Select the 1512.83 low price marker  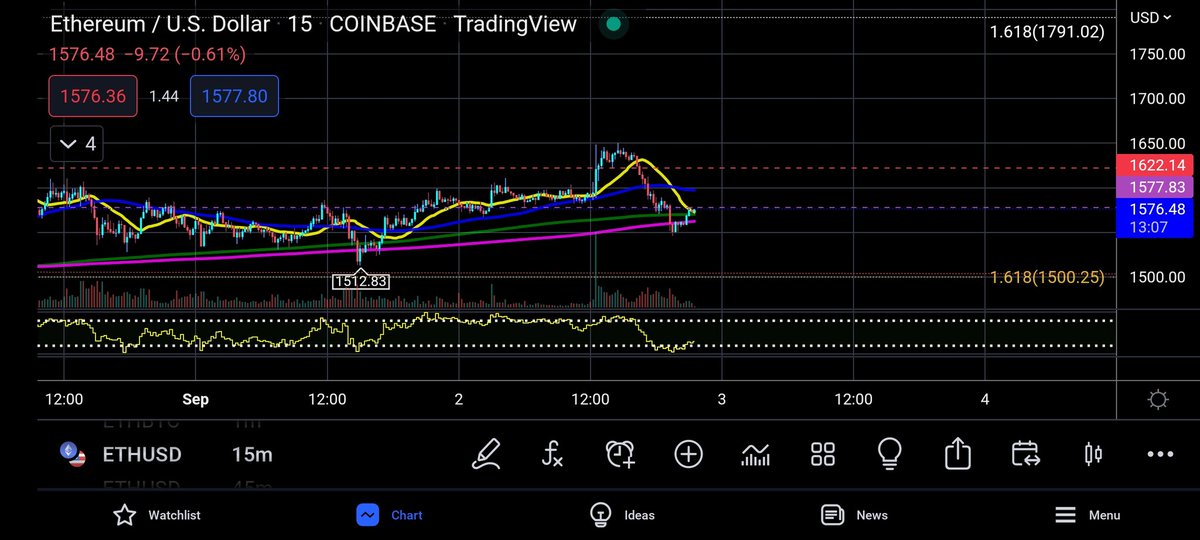(x=361, y=281)
